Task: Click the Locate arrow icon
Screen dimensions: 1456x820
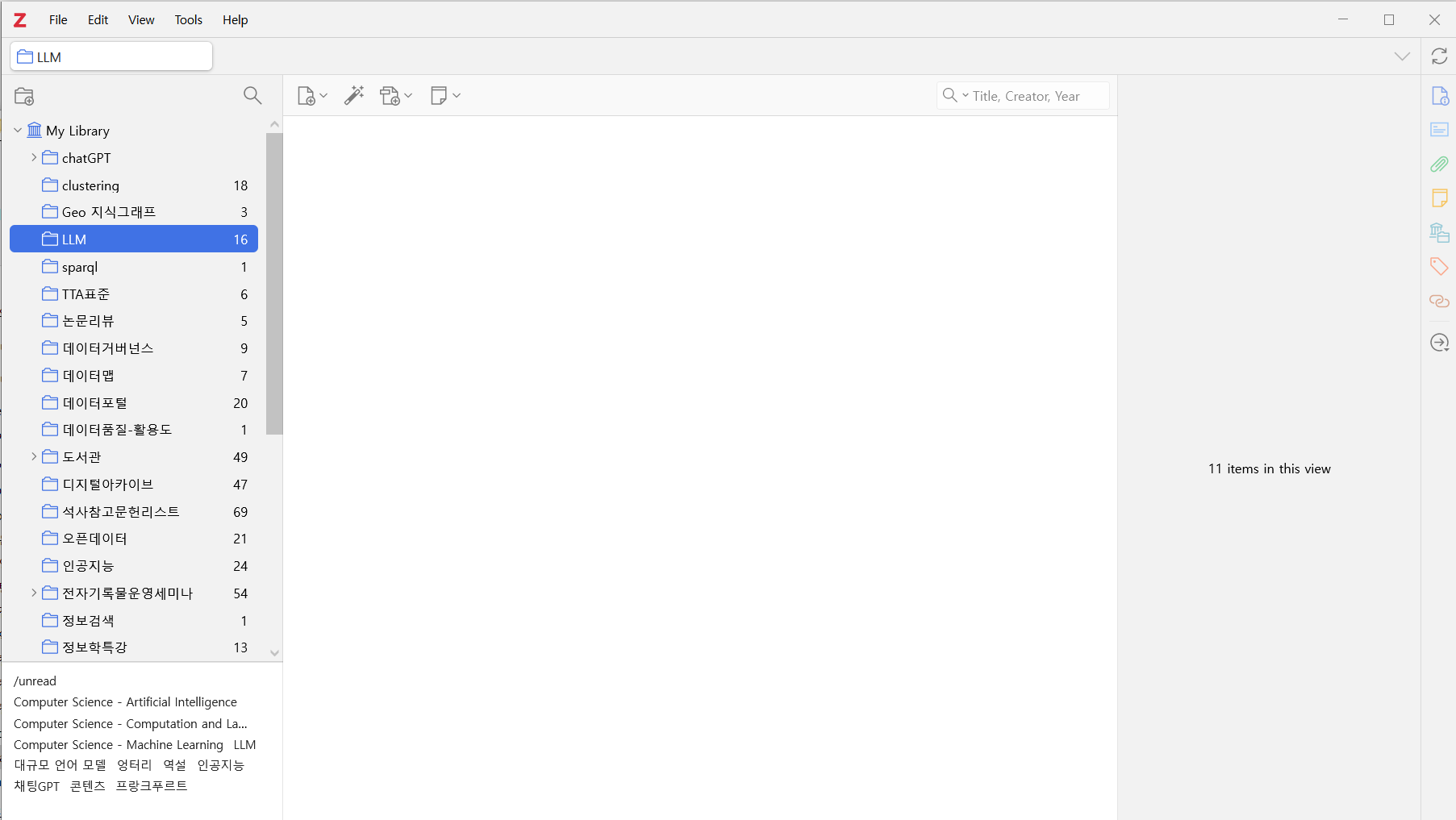Action: (1440, 343)
